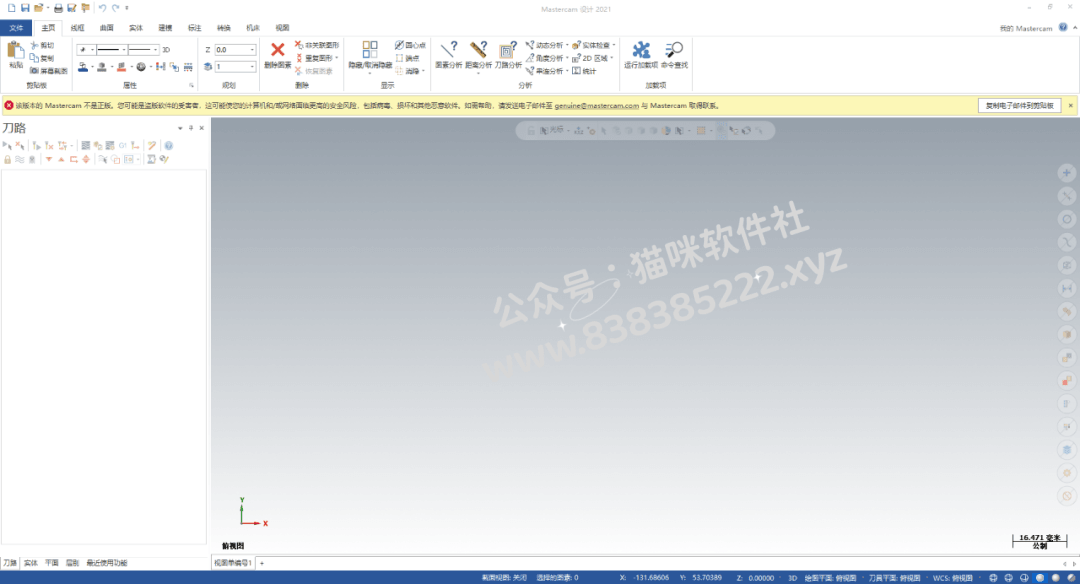Click 我的 Mastercam in the top right
The width and height of the screenshot is (1080, 584).
point(1026,28)
